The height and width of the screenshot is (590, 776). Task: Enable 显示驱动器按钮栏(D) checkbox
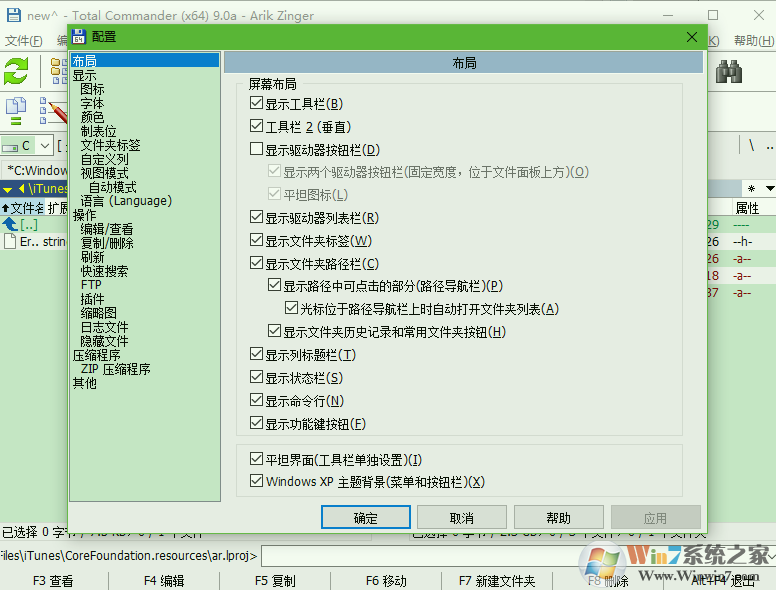[x=256, y=149]
